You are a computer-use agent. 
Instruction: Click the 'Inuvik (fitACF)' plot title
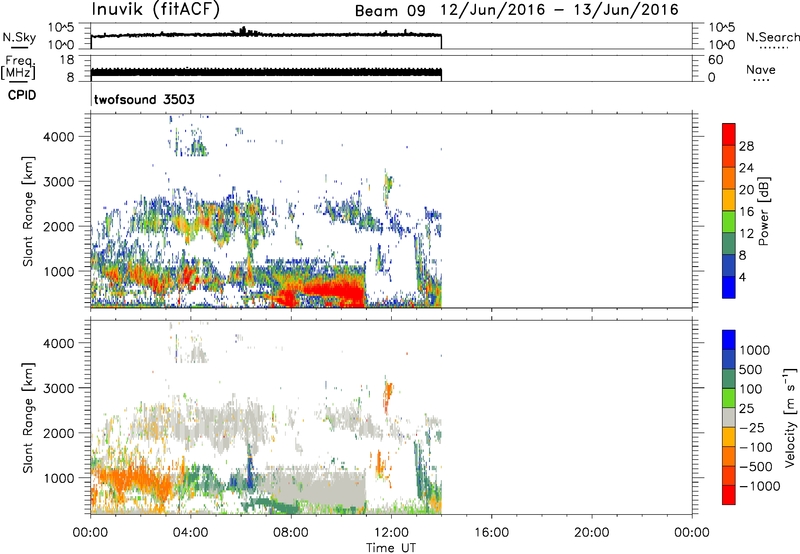click(x=156, y=9)
